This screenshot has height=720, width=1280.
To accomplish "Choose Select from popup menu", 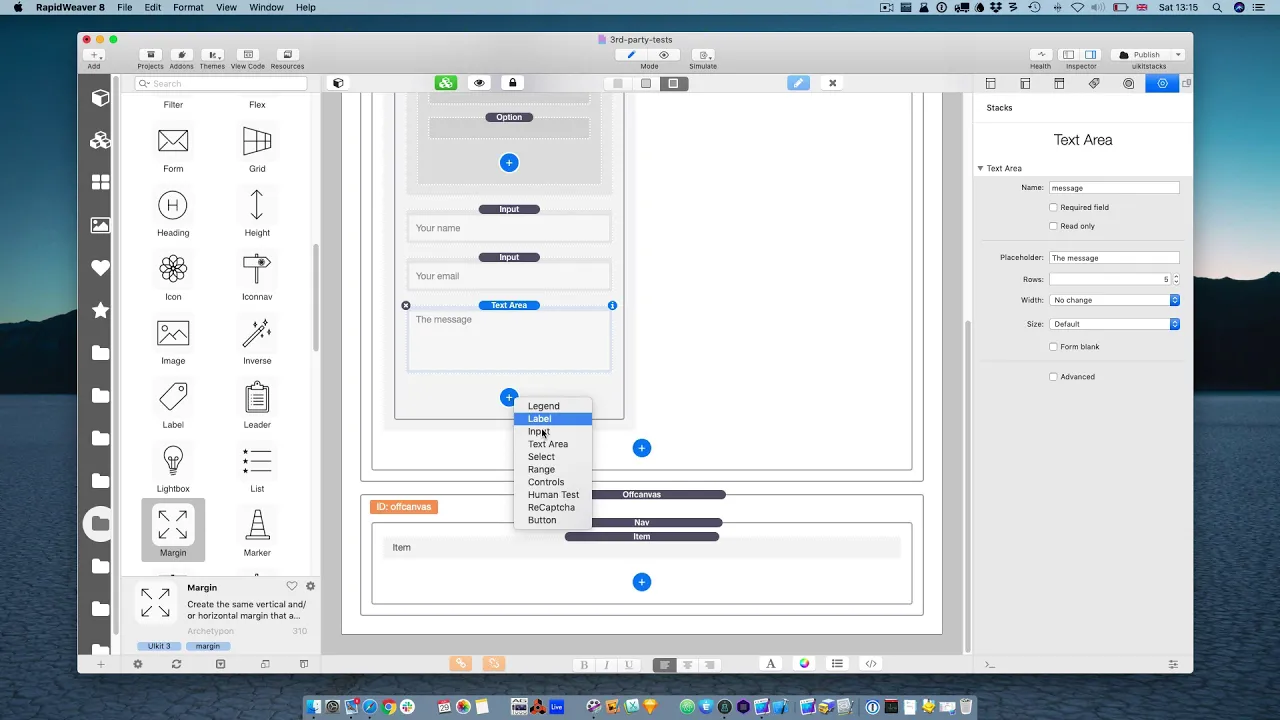I will tap(541, 457).
